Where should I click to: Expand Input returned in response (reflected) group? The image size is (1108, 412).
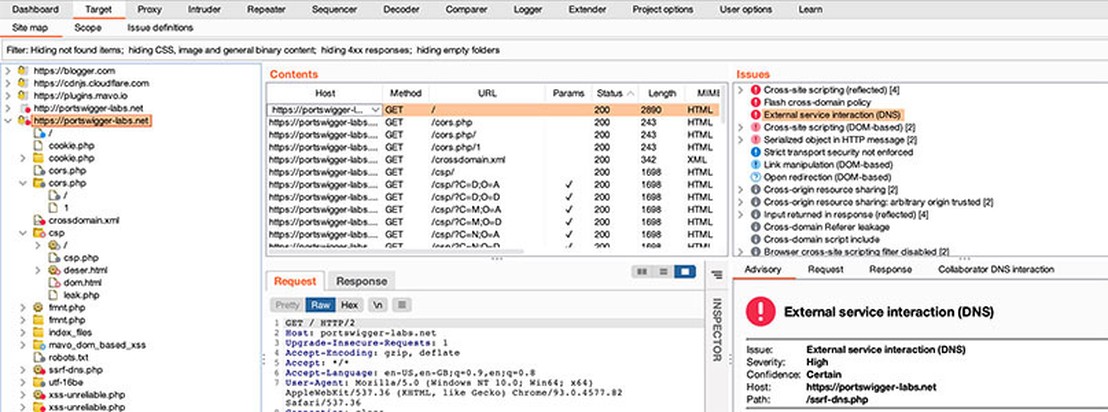click(x=740, y=214)
